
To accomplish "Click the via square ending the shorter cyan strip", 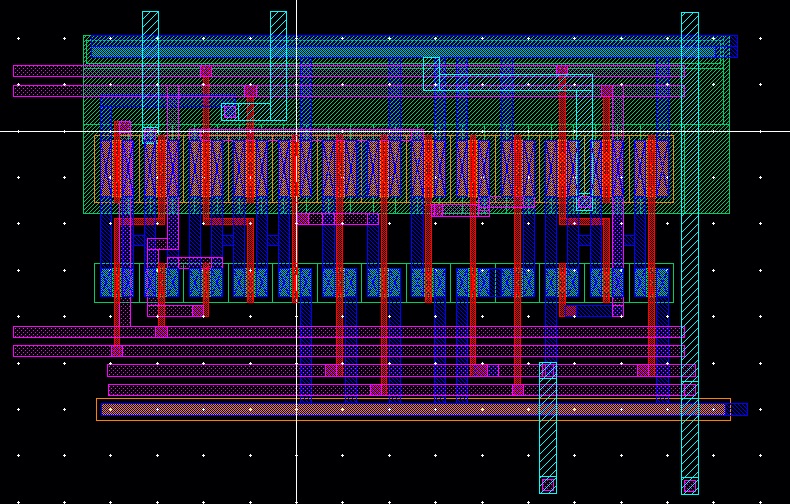I will [548, 485].
